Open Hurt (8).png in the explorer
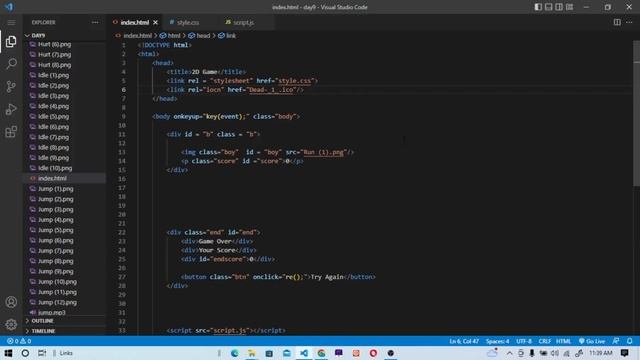 tap(54, 65)
